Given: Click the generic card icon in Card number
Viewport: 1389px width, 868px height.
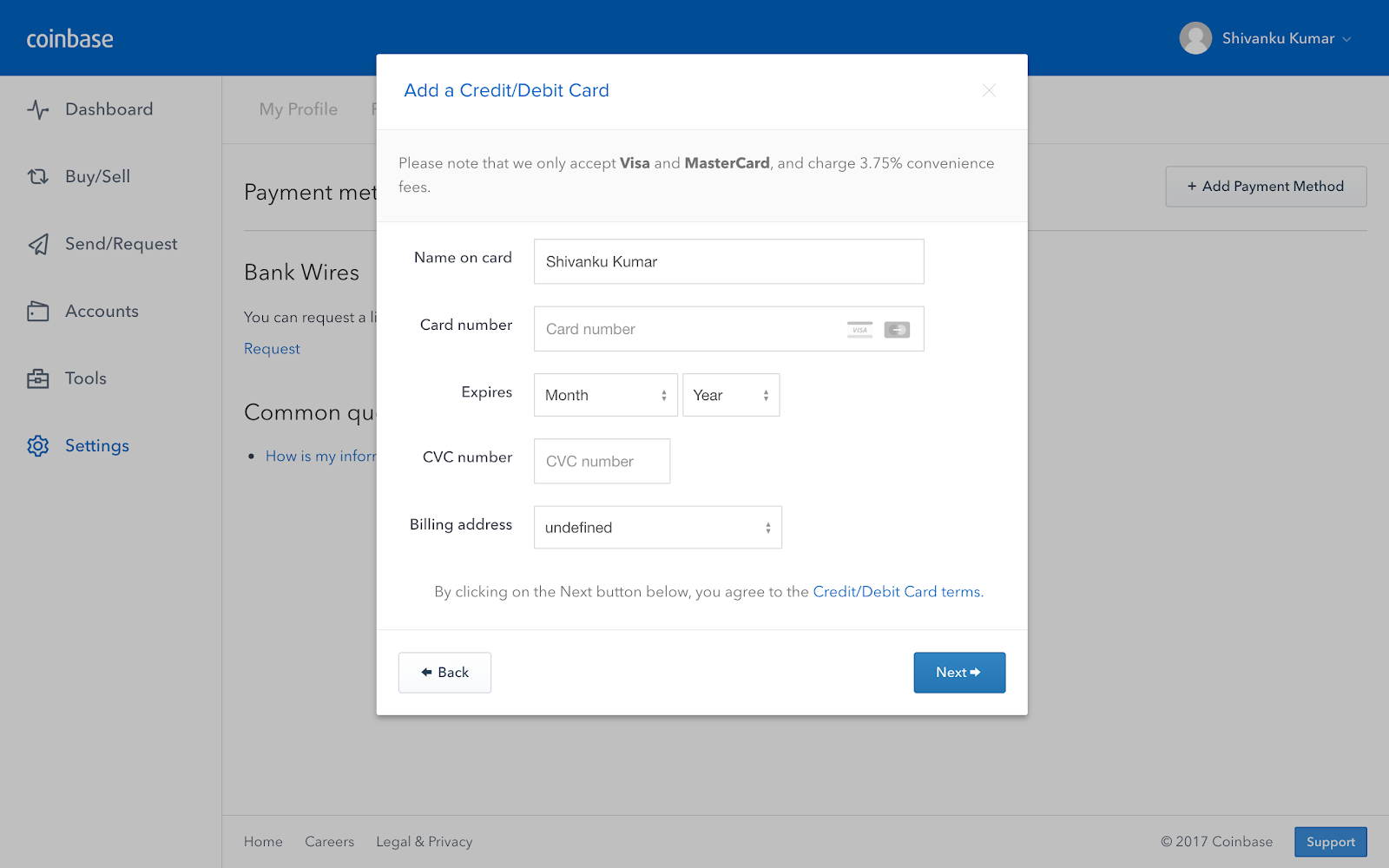Looking at the screenshot, I should click(x=897, y=330).
